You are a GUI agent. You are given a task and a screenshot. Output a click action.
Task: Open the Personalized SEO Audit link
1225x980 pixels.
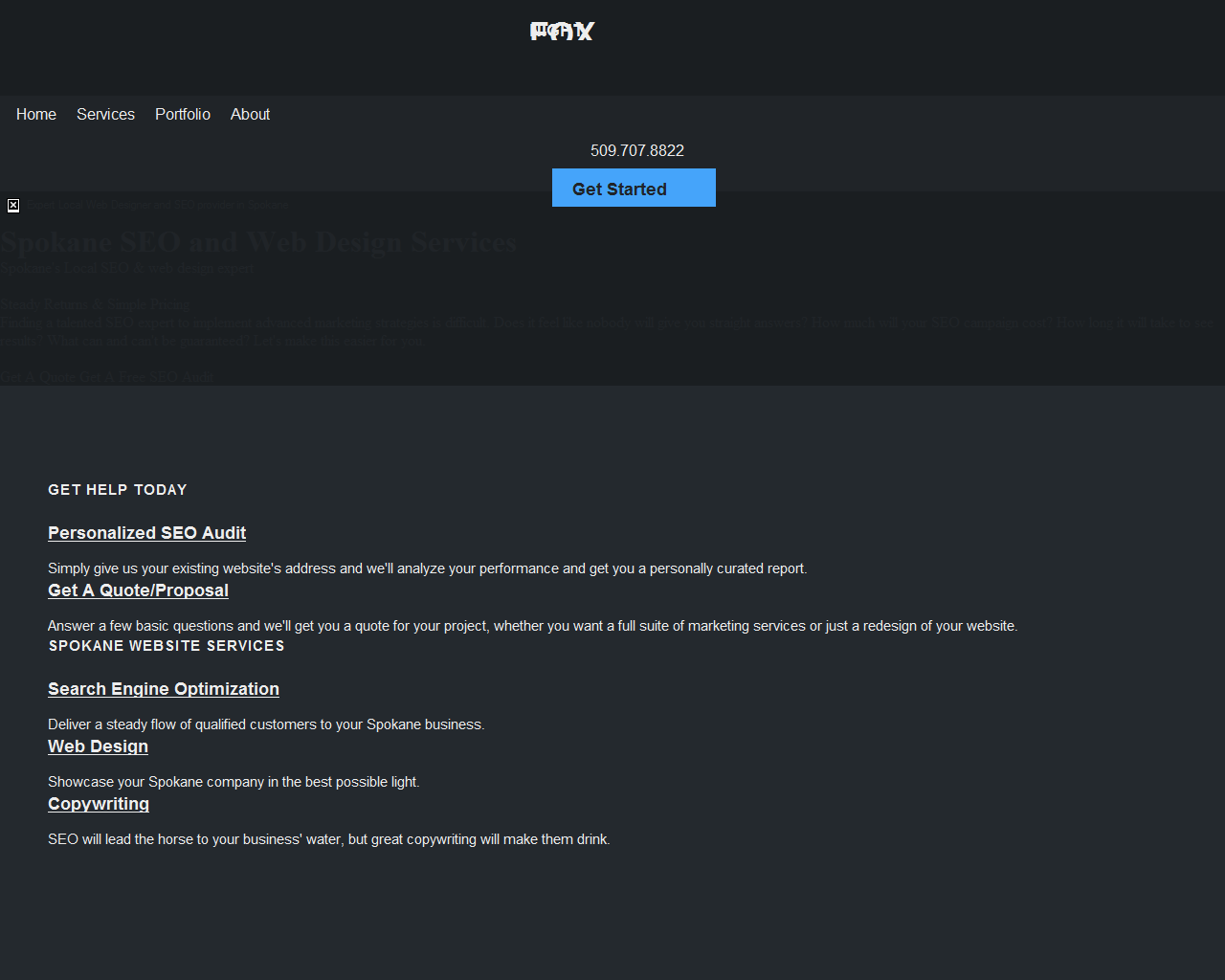pos(146,533)
